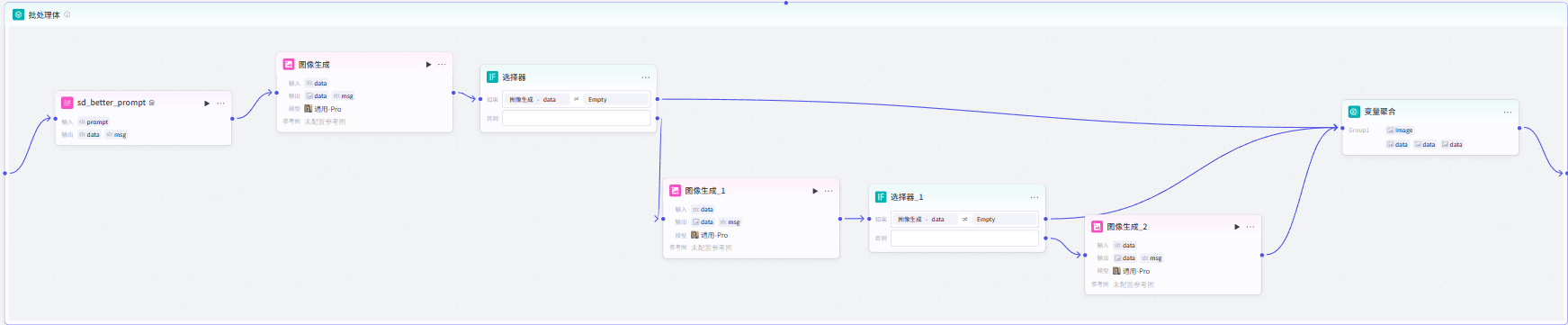Click the output port of 图像生成 node
This screenshot has height=325, width=1568.
453,92
